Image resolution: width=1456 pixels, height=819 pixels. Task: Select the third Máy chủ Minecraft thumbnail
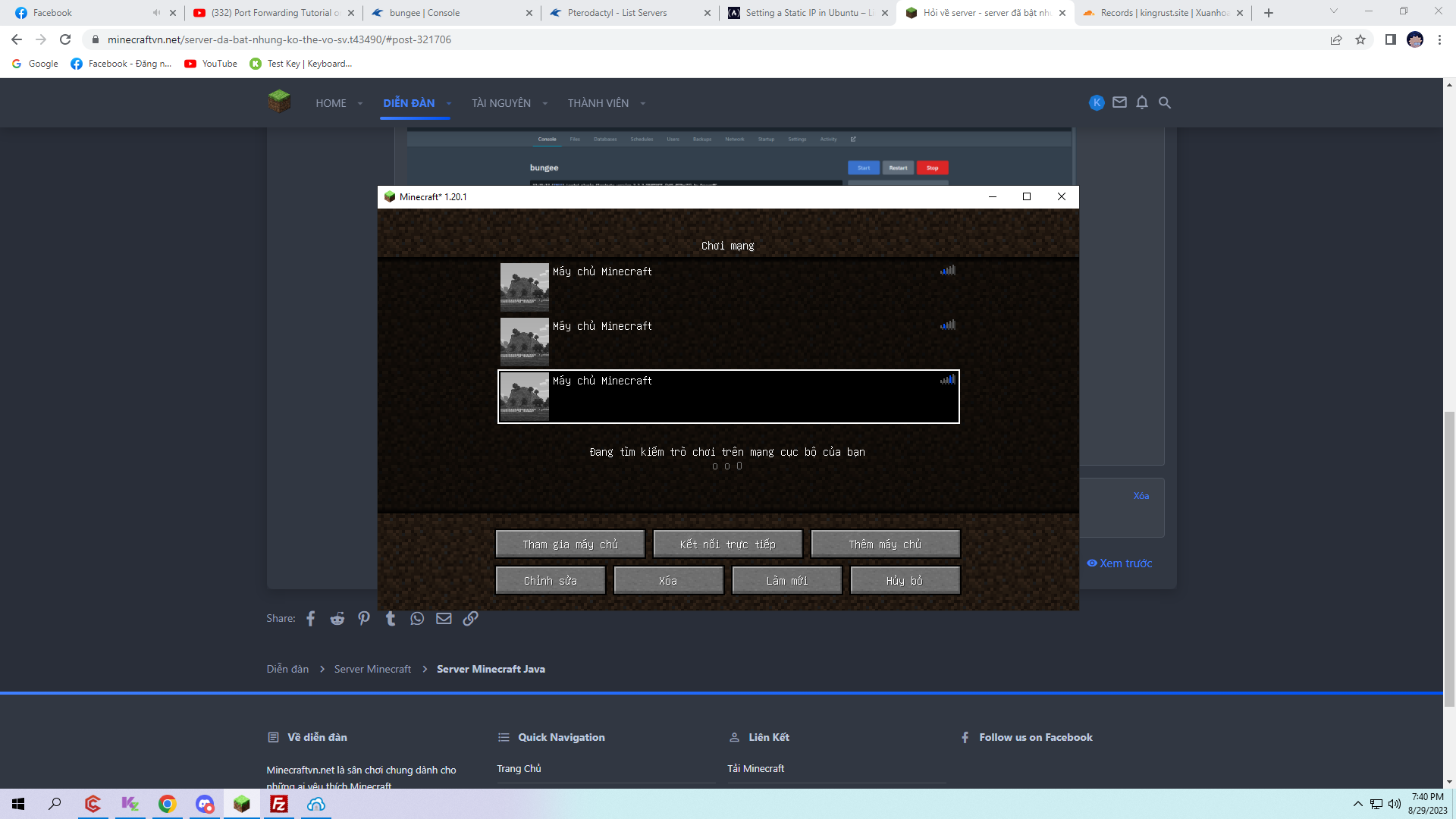tap(524, 397)
